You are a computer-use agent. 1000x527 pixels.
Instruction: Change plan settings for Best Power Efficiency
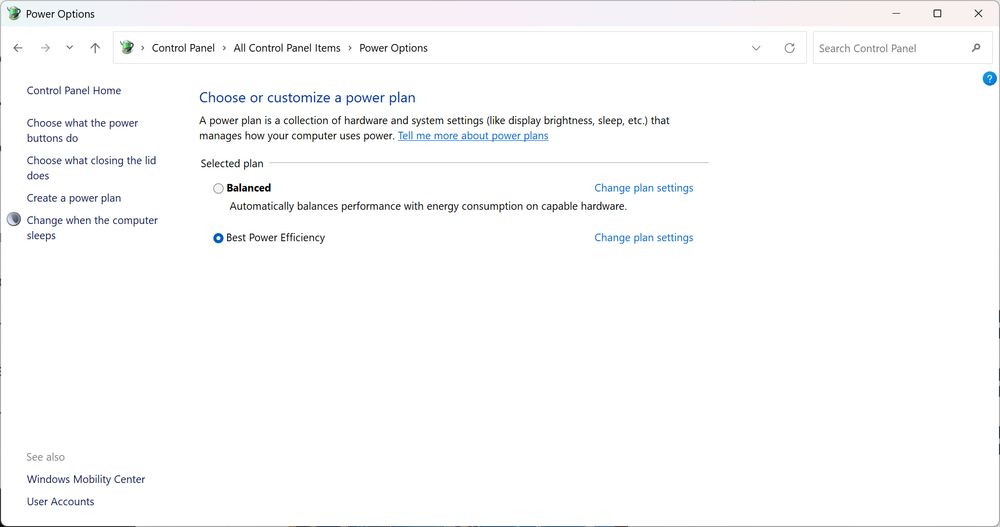[x=643, y=237]
